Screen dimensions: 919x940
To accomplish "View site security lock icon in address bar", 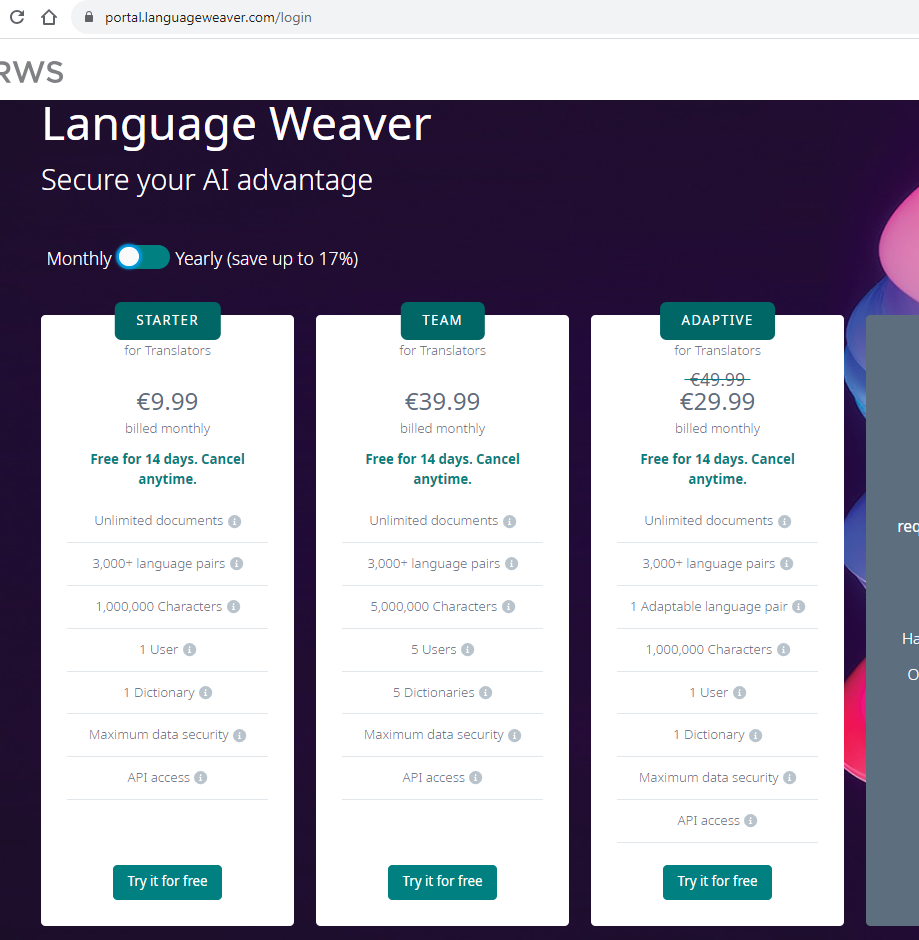I will [x=89, y=17].
